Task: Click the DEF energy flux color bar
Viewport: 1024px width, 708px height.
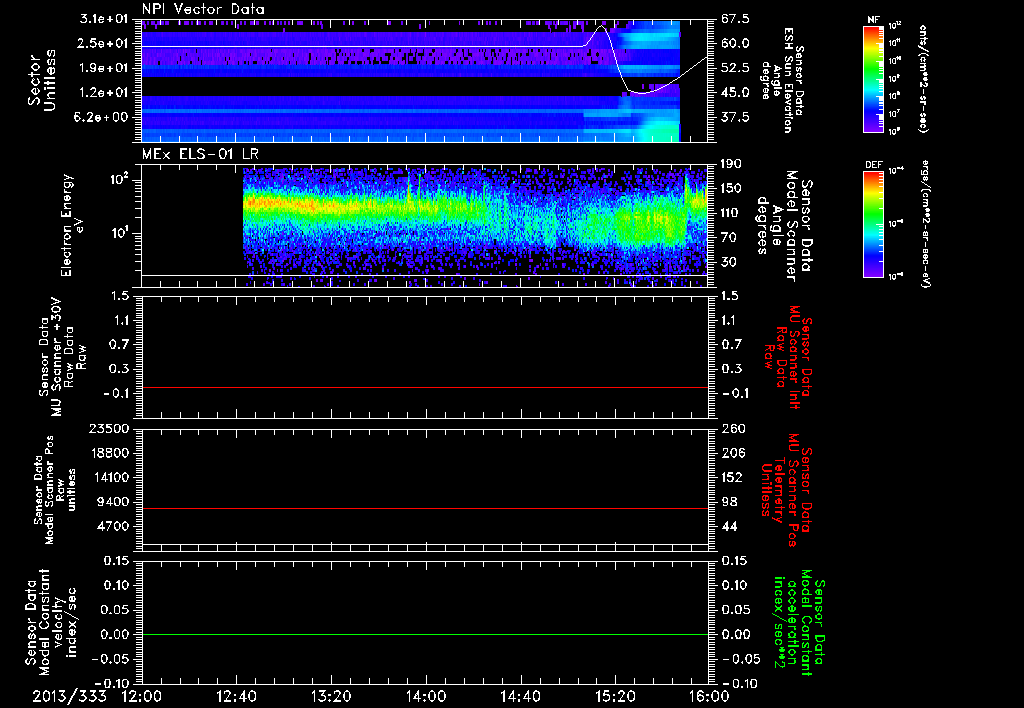Action: (x=874, y=224)
